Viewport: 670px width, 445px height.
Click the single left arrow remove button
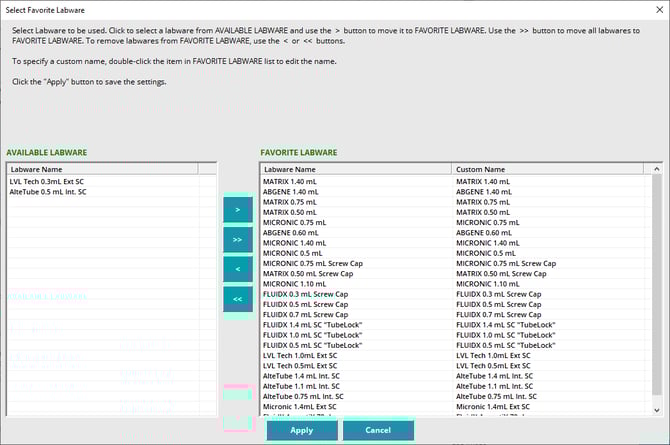tap(237, 269)
